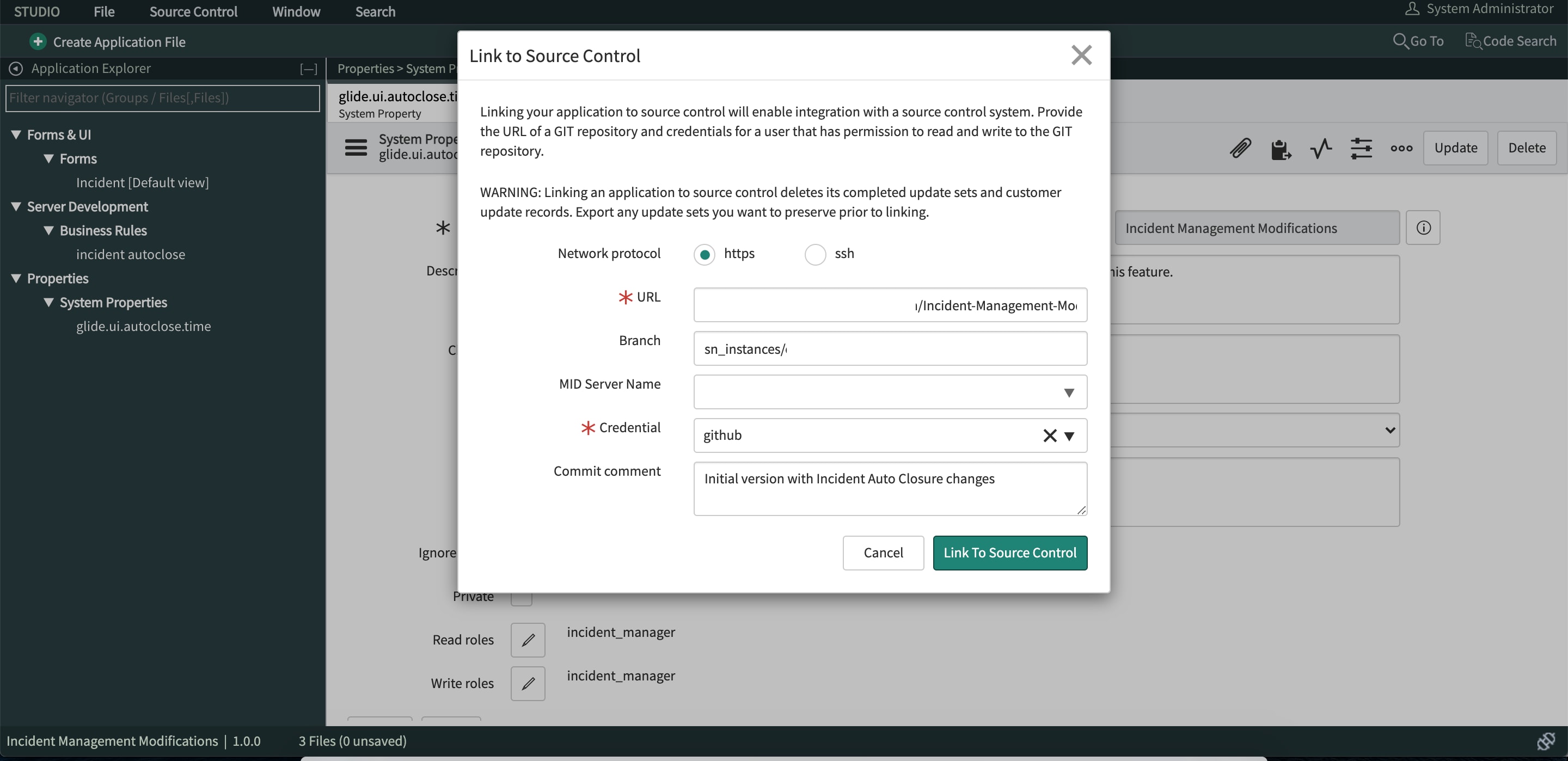Collapse the Server Development tree group

point(16,206)
